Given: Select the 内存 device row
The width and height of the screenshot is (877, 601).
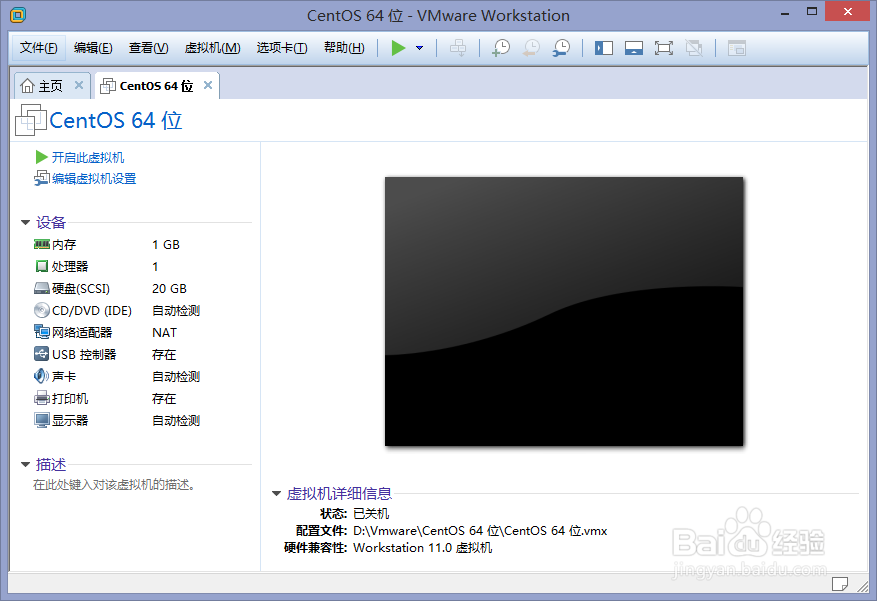Looking at the screenshot, I should 117,245.
